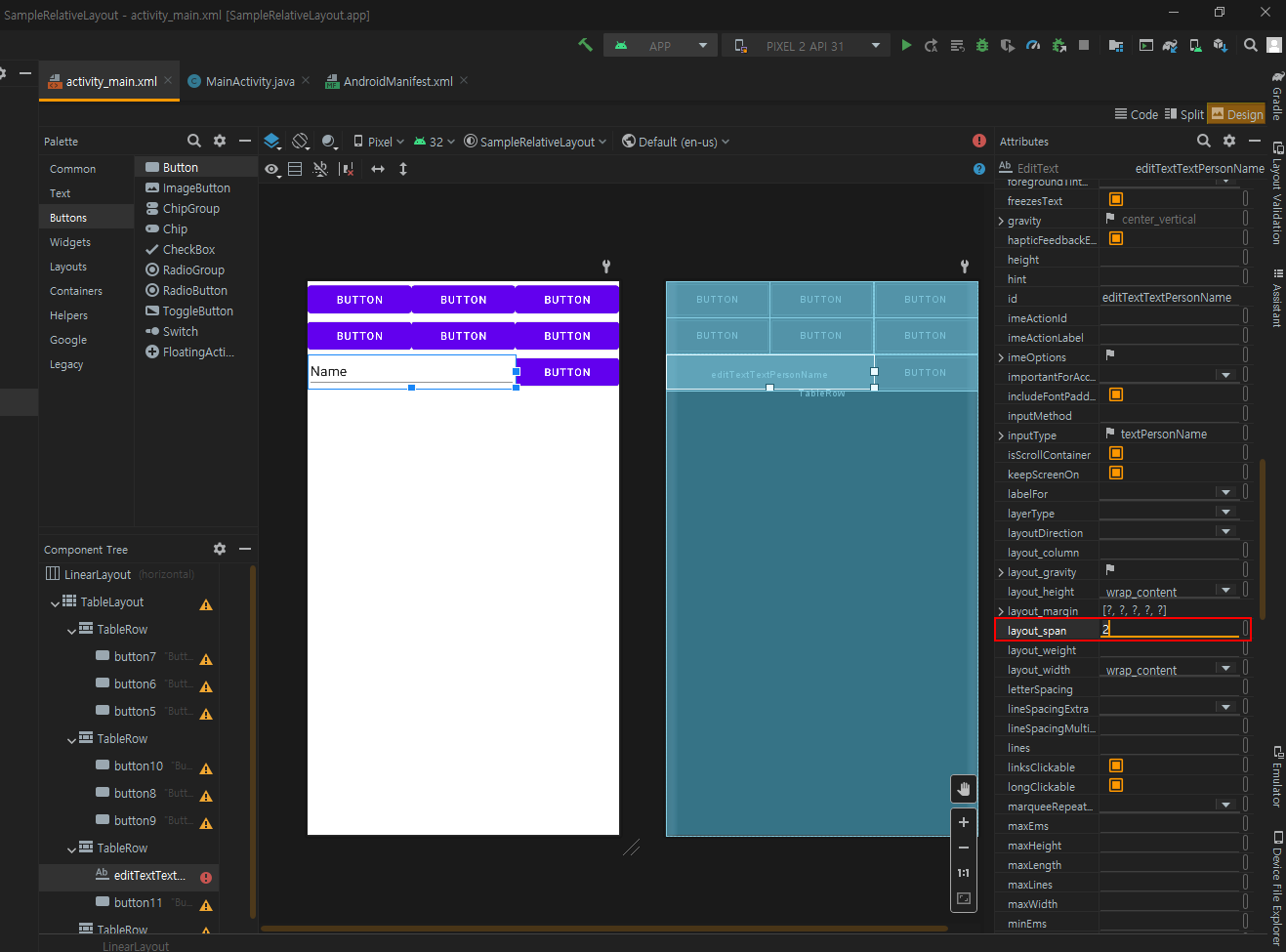Open the layout_height dropdown arrow

pyautogui.click(x=1225, y=591)
